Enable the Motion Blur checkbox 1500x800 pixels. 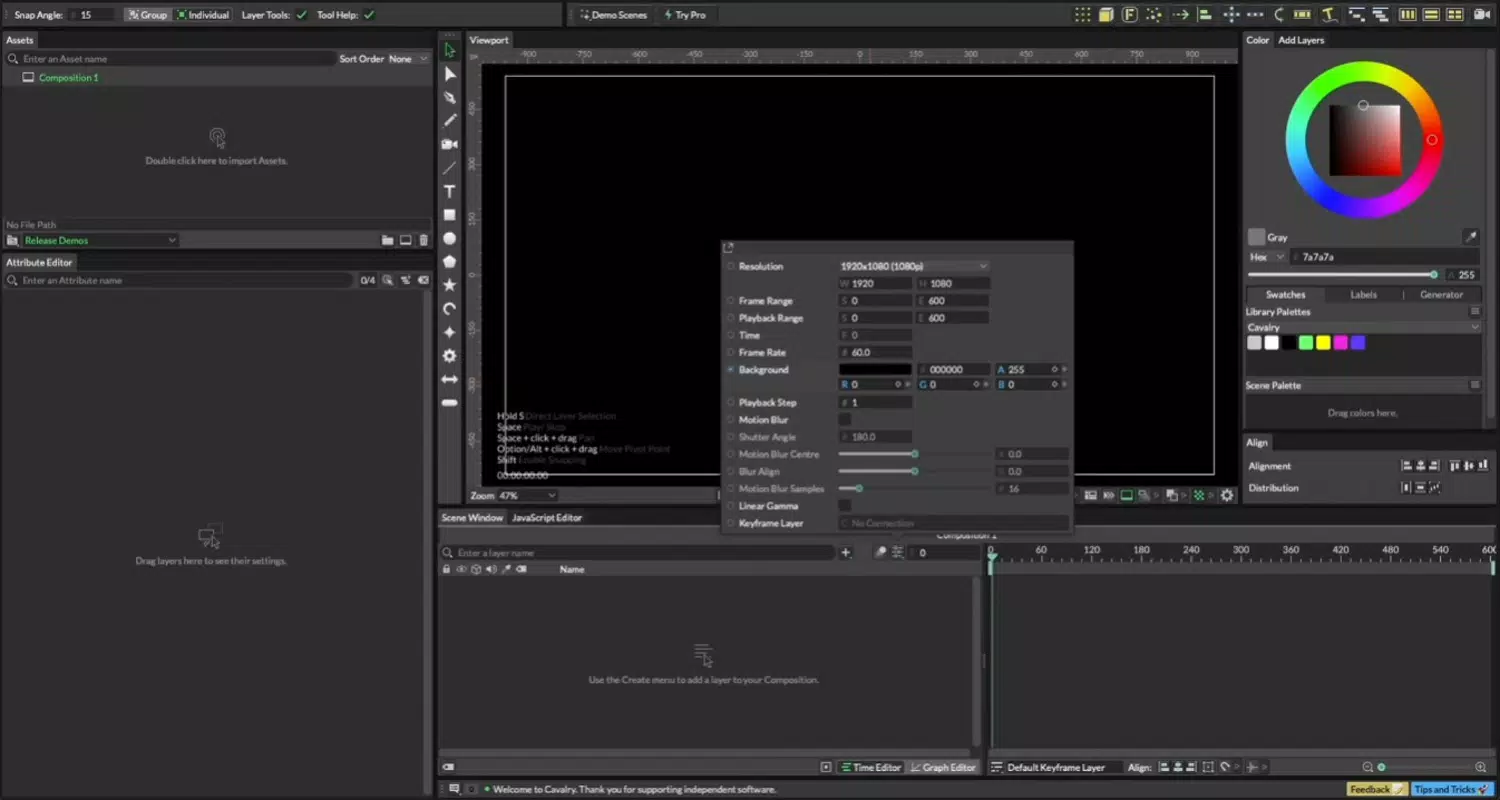pyautogui.click(x=845, y=420)
